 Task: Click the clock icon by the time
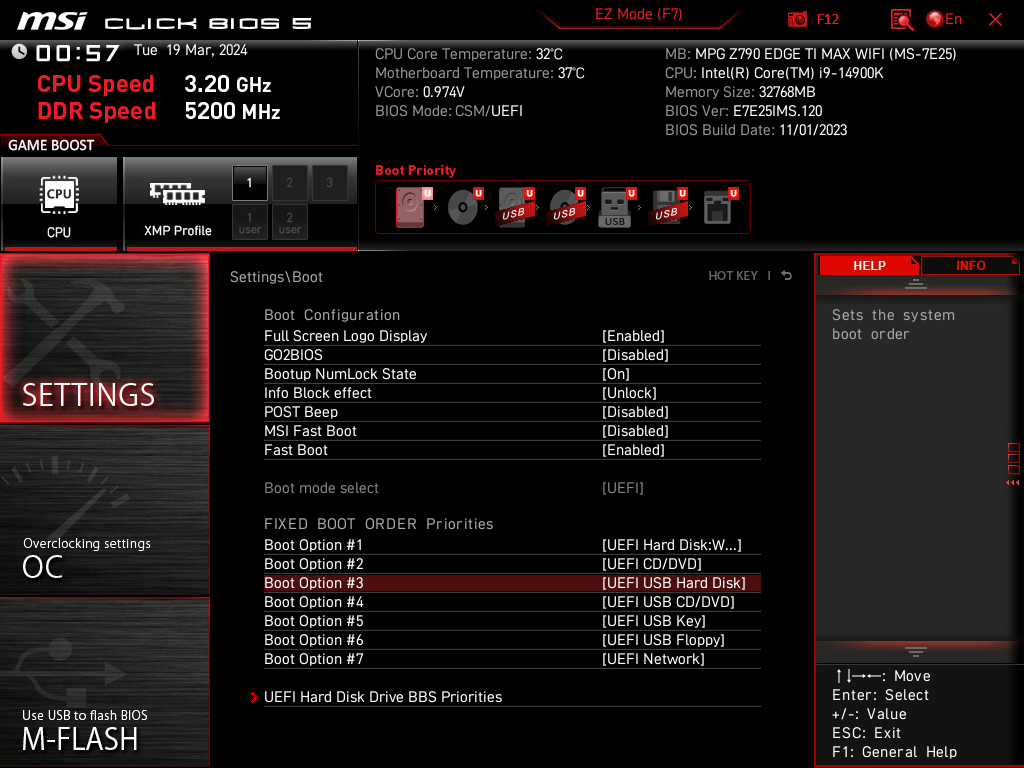coord(19,51)
